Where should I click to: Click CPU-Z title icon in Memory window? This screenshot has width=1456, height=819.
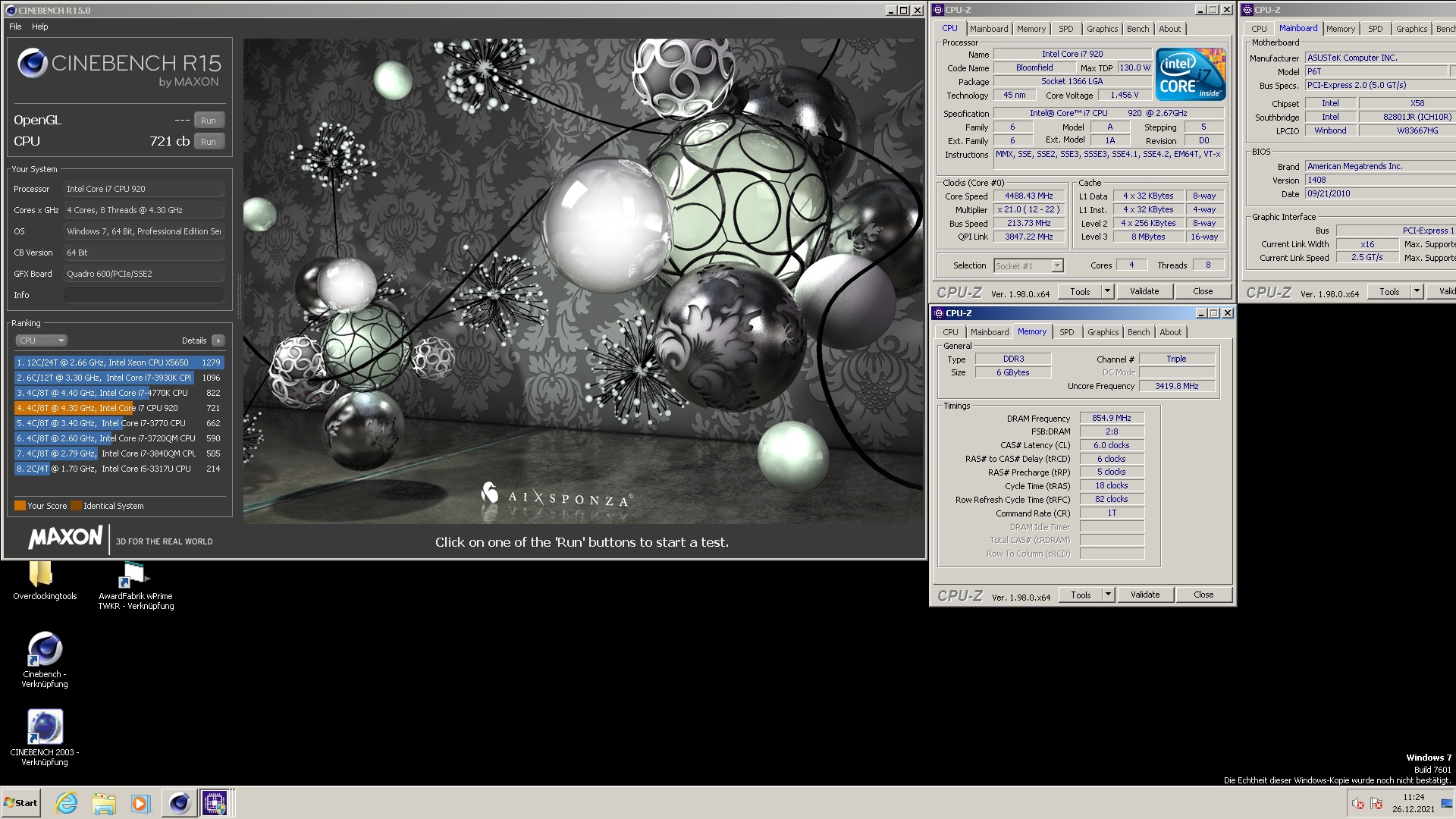[x=938, y=313]
